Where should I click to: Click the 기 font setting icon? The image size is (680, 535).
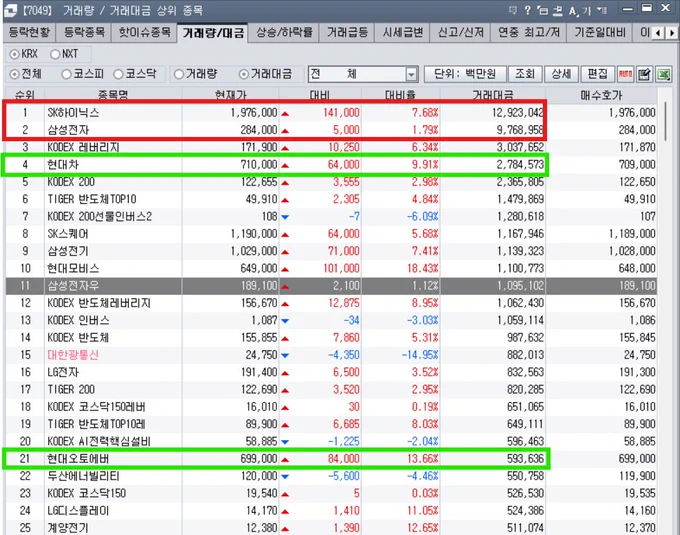click(x=587, y=11)
